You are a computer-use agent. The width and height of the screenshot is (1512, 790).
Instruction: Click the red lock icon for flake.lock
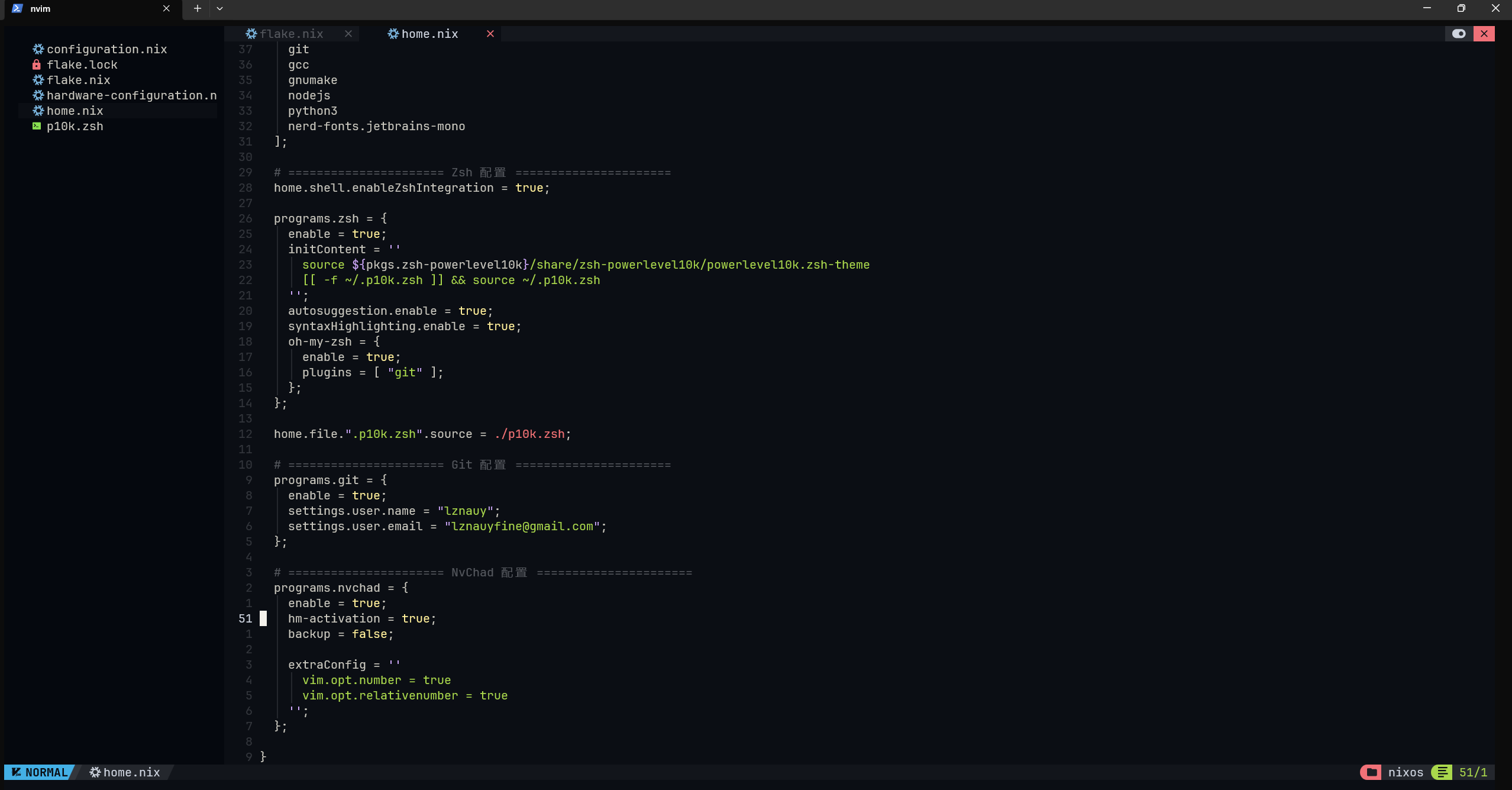[x=37, y=65]
